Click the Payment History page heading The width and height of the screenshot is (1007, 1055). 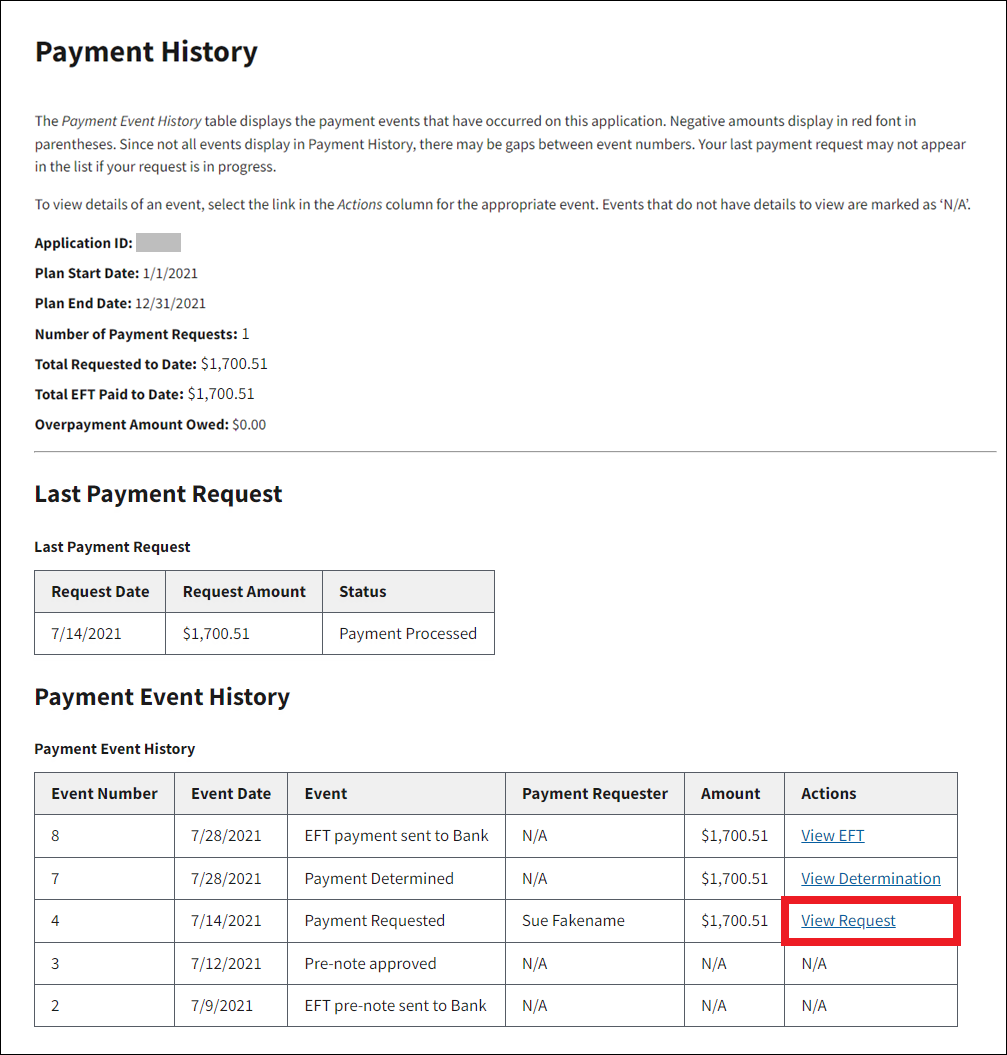(146, 52)
